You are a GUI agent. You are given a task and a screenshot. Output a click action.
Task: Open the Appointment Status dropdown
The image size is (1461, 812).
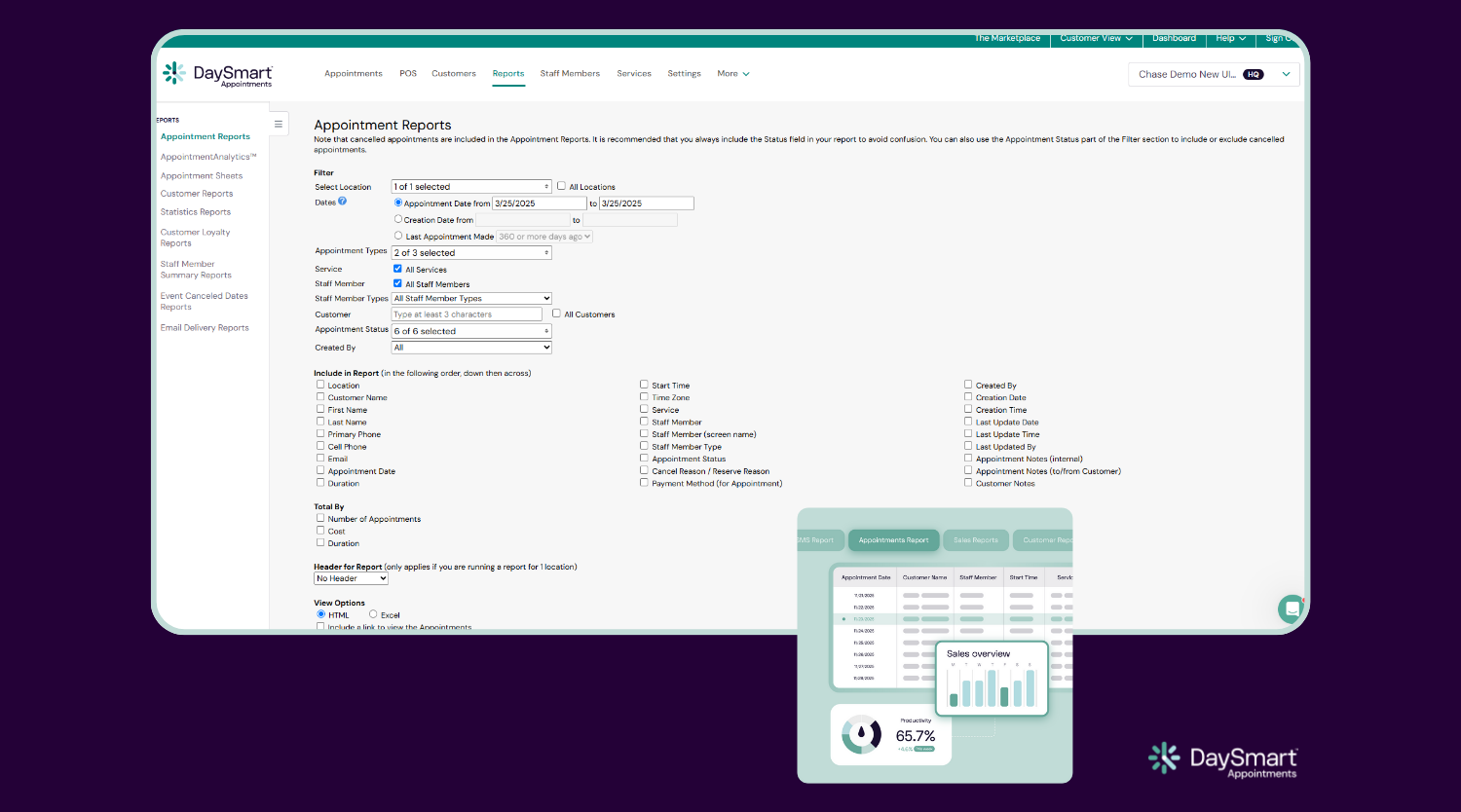[471, 331]
